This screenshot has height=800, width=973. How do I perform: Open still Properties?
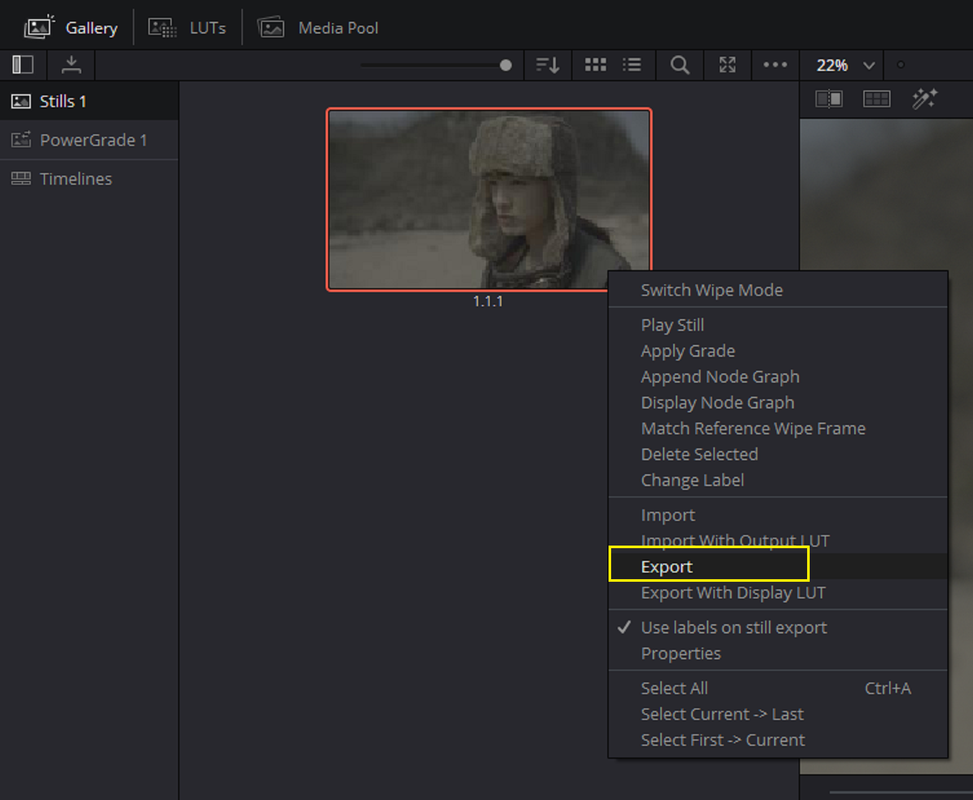[778, 654]
